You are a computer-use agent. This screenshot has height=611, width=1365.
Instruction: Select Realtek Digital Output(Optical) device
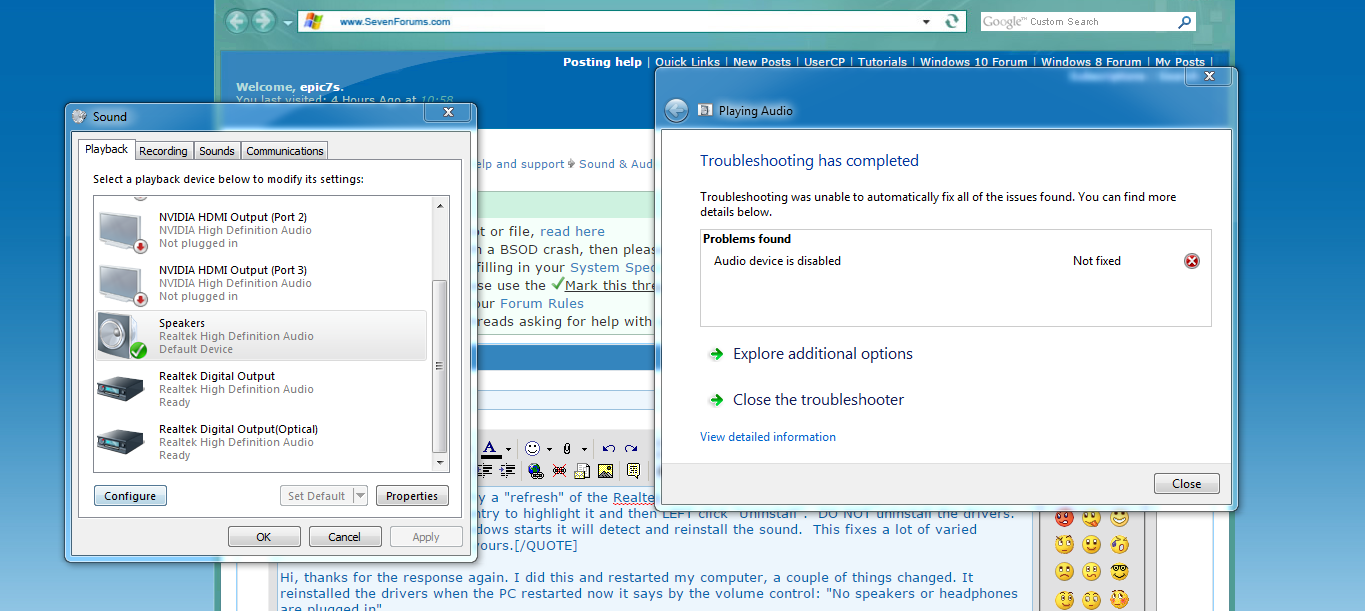pyautogui.click(x=261, y=442)
